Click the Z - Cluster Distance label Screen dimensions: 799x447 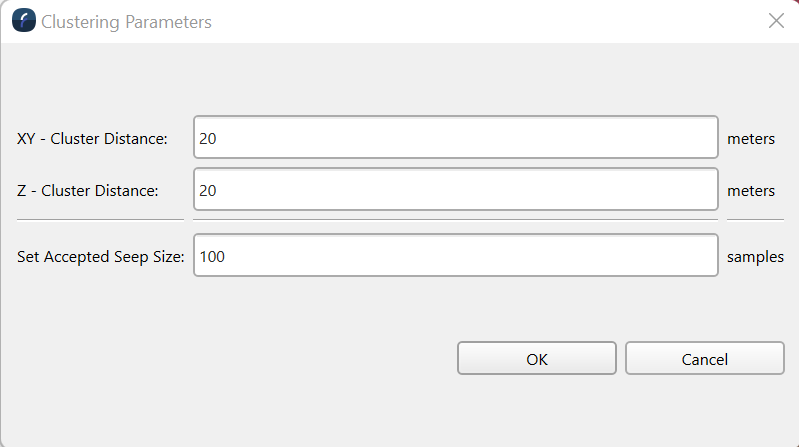(88, 191)
